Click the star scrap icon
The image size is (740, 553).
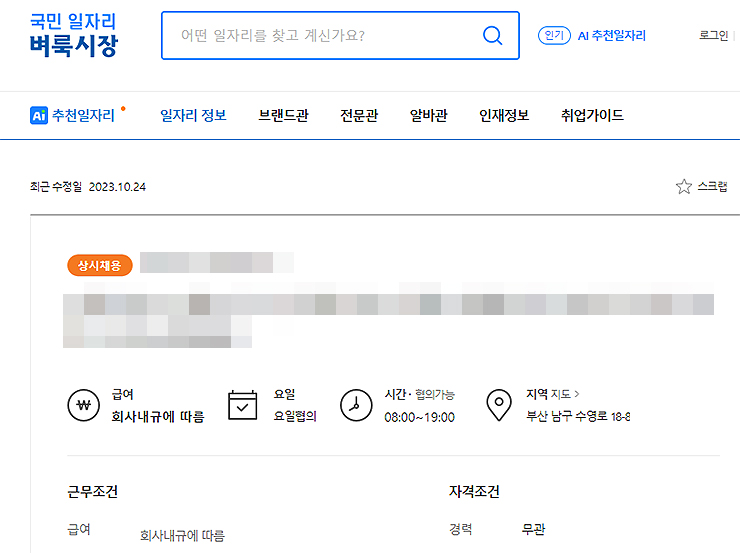(683, 187)
